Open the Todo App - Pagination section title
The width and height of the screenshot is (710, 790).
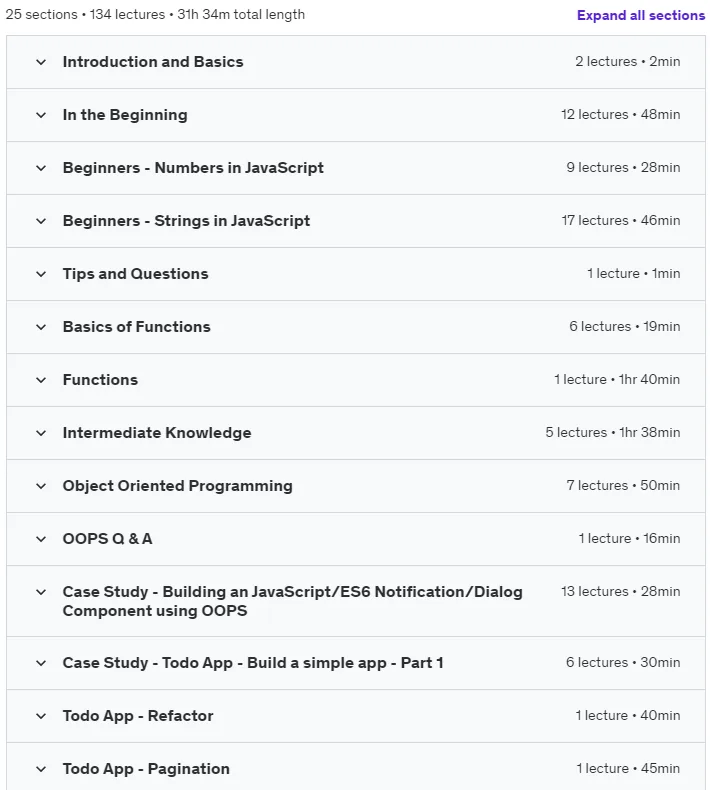146,769
